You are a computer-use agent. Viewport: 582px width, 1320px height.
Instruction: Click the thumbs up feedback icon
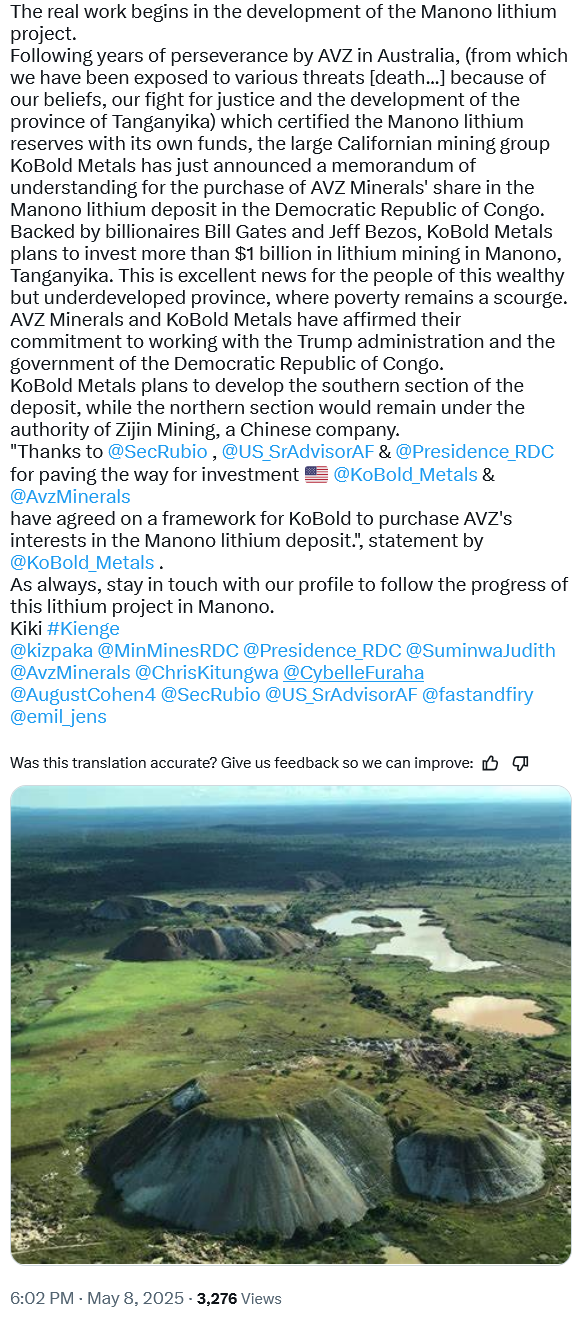pyautogui.click(x=490, y=763)
